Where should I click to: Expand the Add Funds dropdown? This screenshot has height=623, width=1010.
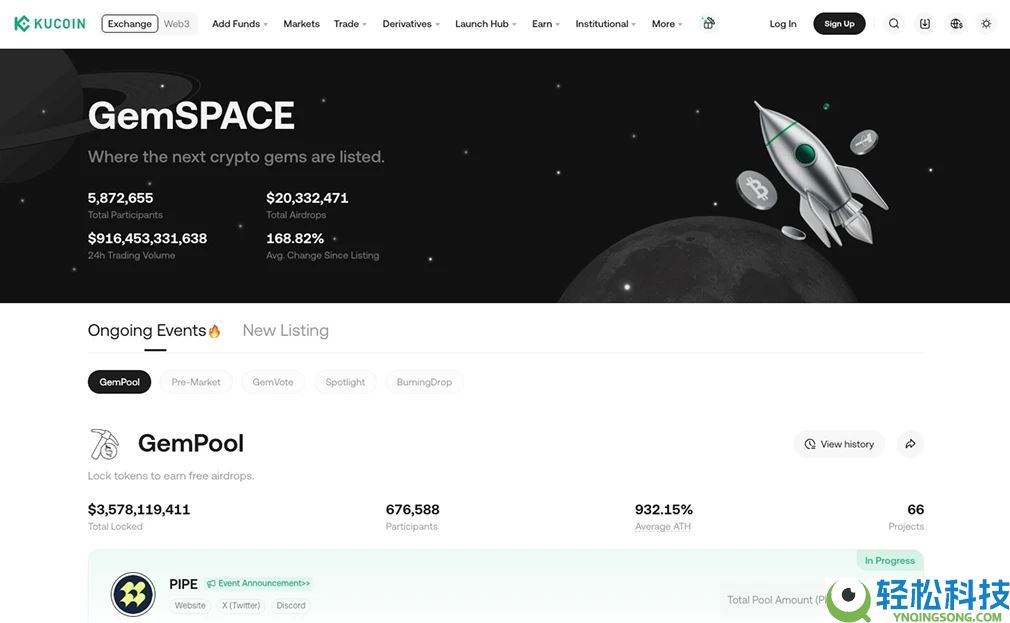click(x=239, y=24)
